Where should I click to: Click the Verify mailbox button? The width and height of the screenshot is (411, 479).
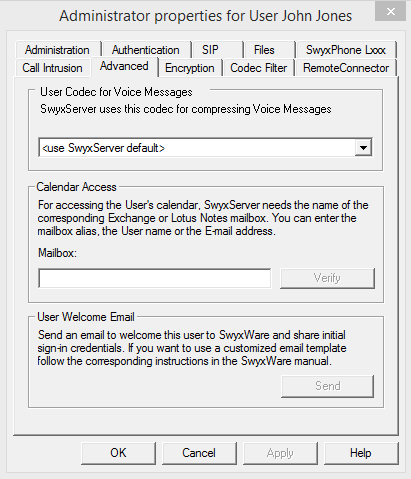(327, 278)
